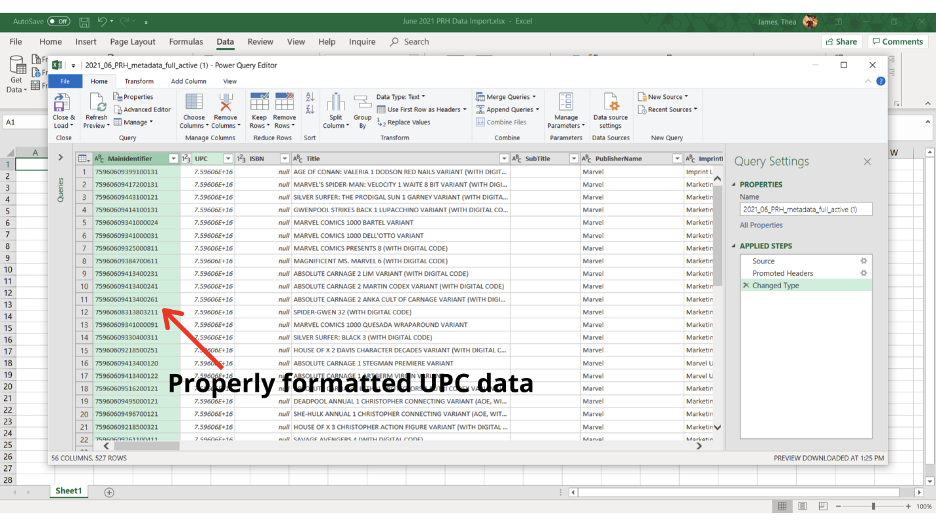
Task: Undo using Excel title bar icon
Action: pos(102,21)
